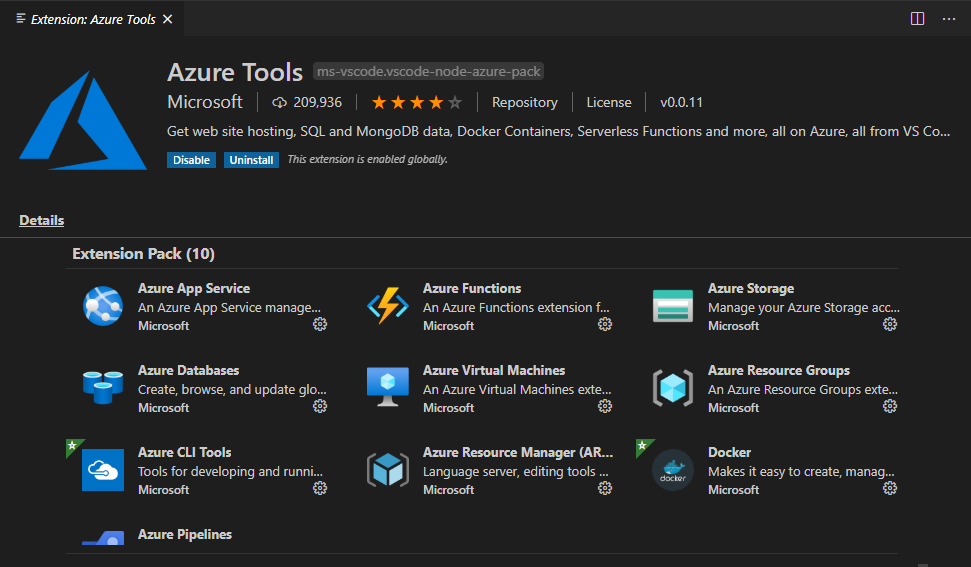Click the Azure Resource Groups cube icon
This screenshot has width=971, height=567.
click(673, 388)
